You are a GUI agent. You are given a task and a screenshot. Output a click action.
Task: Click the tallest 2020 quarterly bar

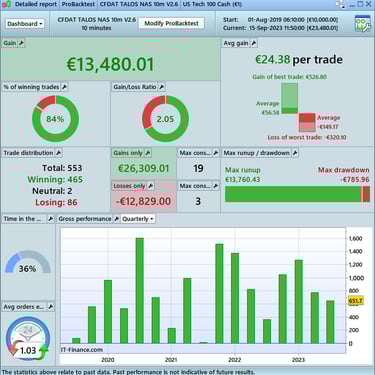click(140, 291)
